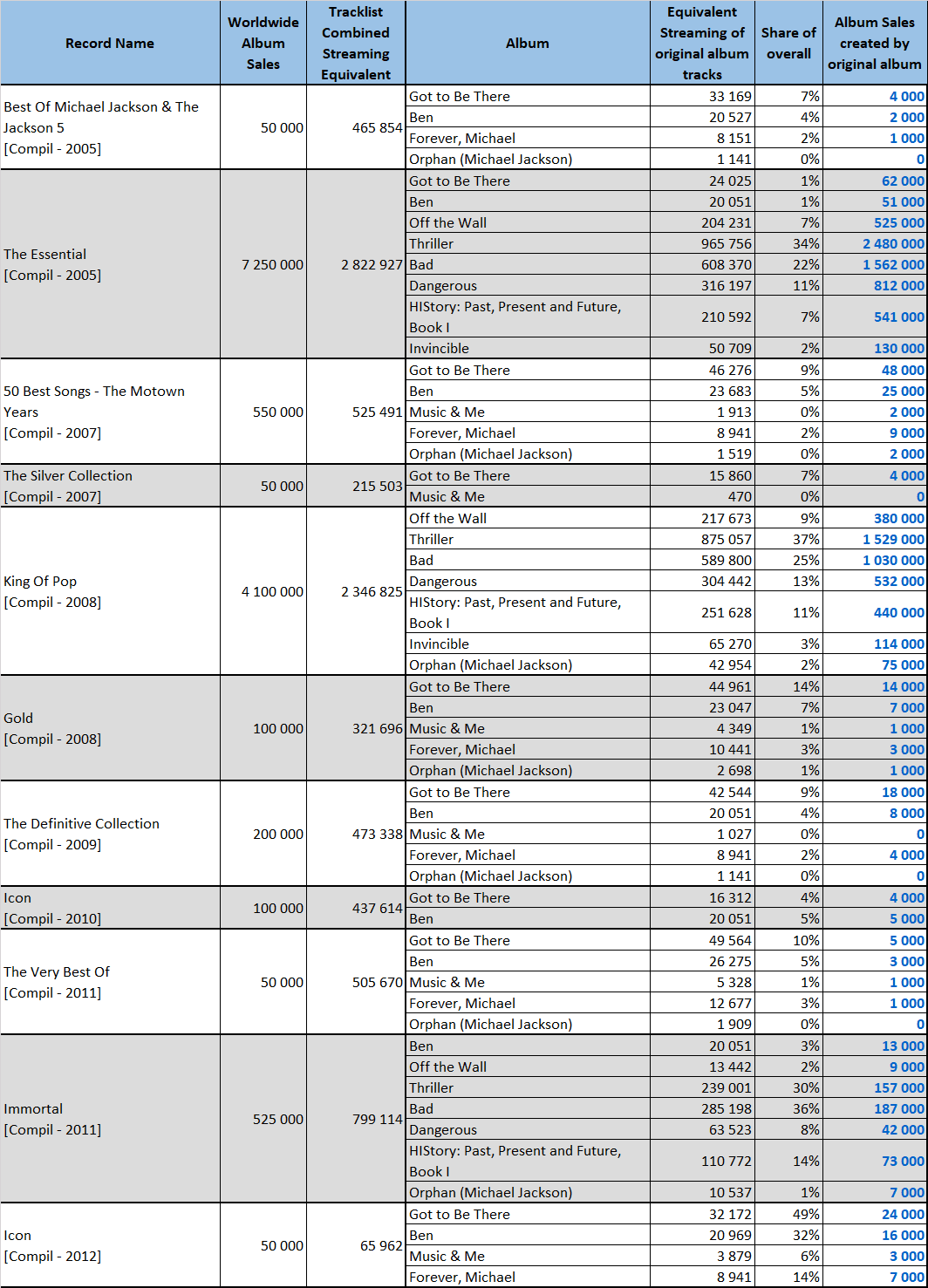The height and width of the screenshot is (1288, 928).
Task: Click the "Best Of Michael Jackson & The Jackson 5" record cell
Action: 110,127
